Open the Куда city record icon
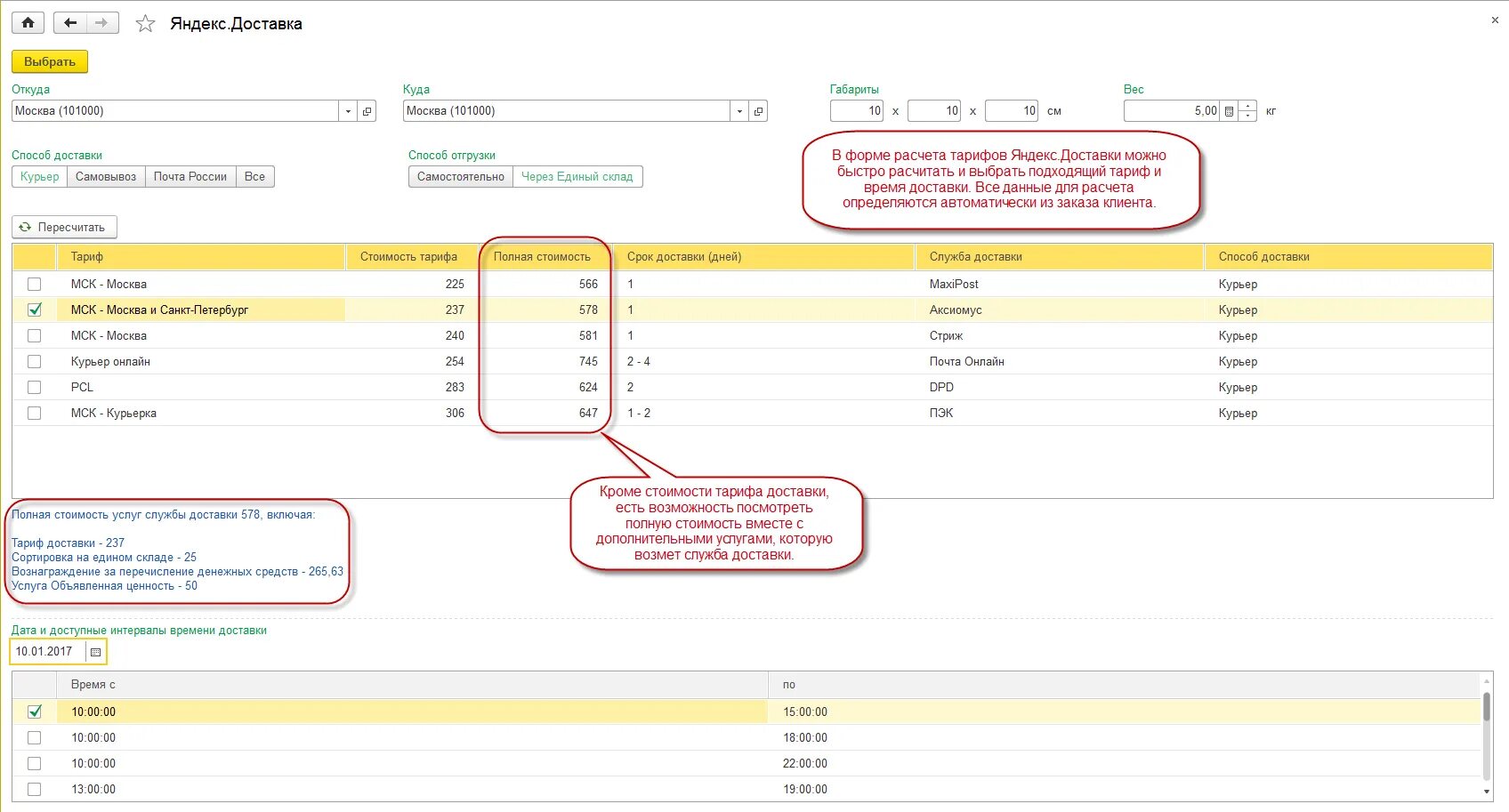Image resolution: width=1509 pixels, height=812 pixels. coord(758,111)
